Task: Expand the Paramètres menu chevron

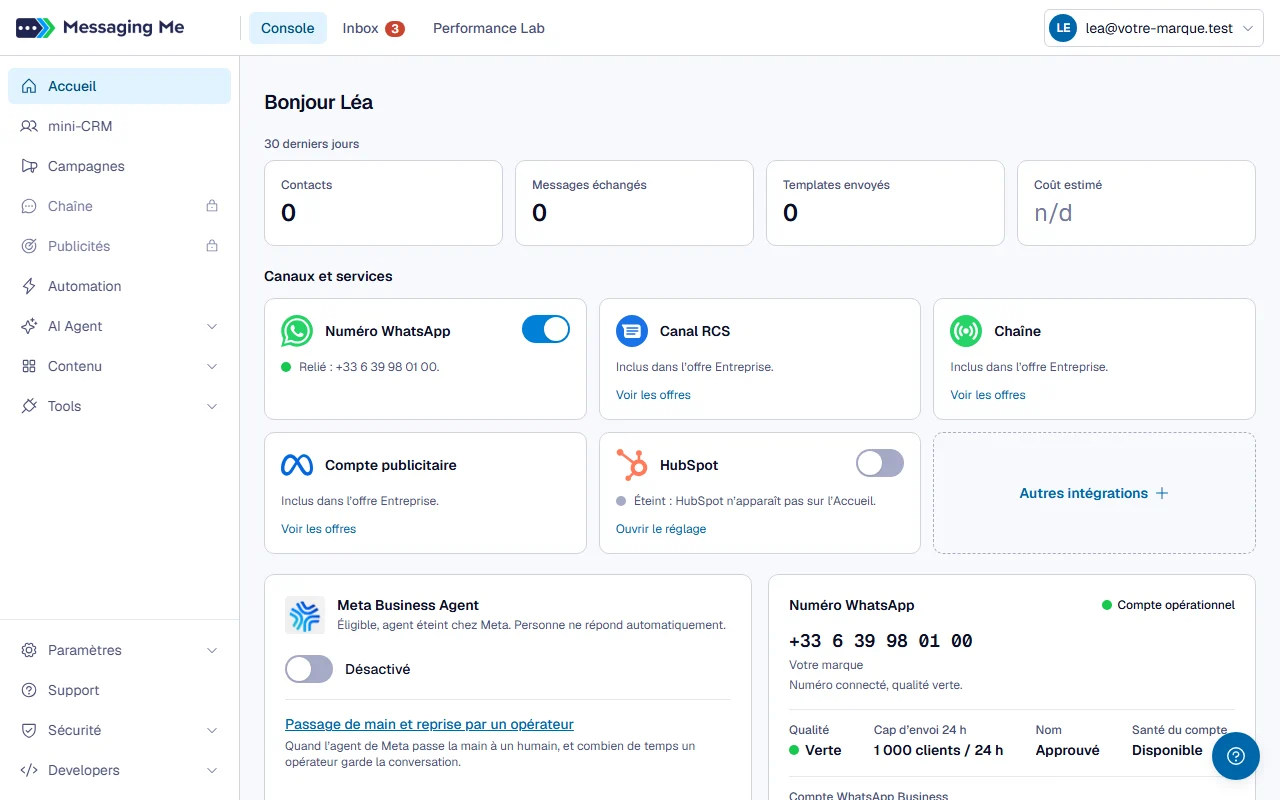Action: pos(212,650)
